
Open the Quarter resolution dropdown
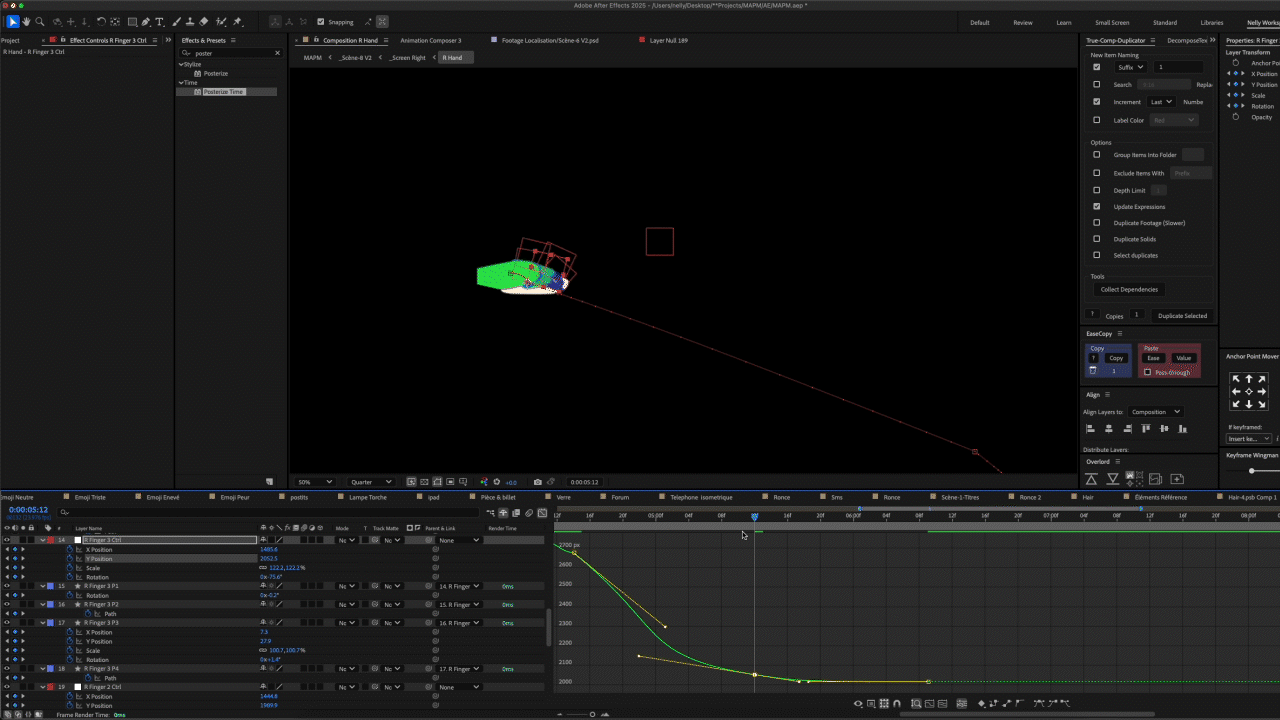371,482
